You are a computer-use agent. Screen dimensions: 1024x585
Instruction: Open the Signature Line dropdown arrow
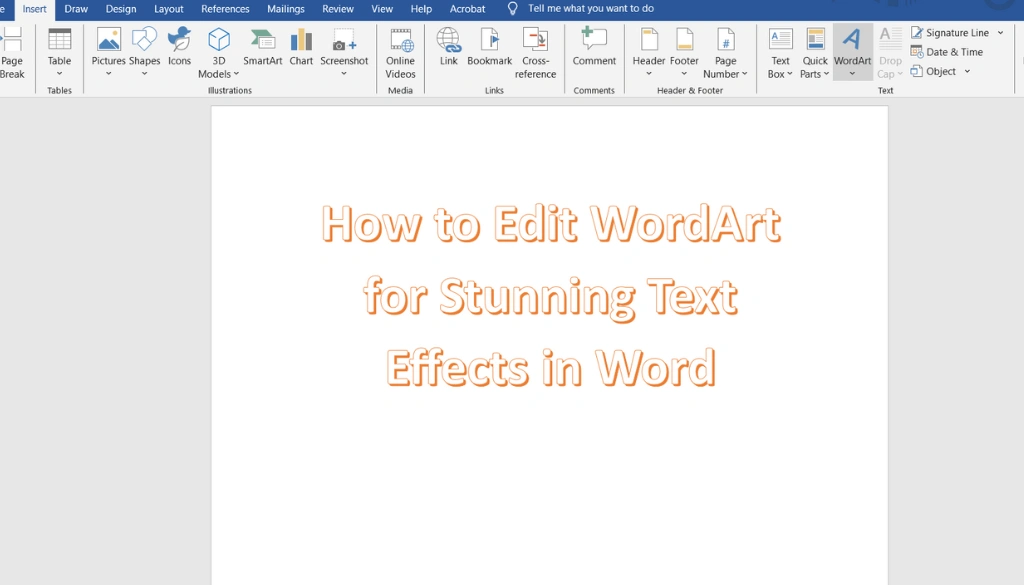pyautogui.click(x=1000, y=33)
